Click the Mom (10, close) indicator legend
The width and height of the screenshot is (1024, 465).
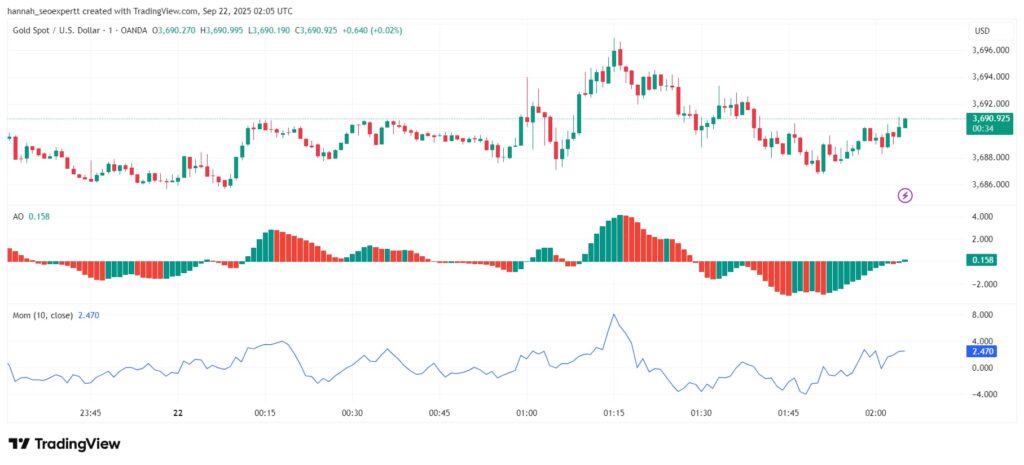click(41, 315)
